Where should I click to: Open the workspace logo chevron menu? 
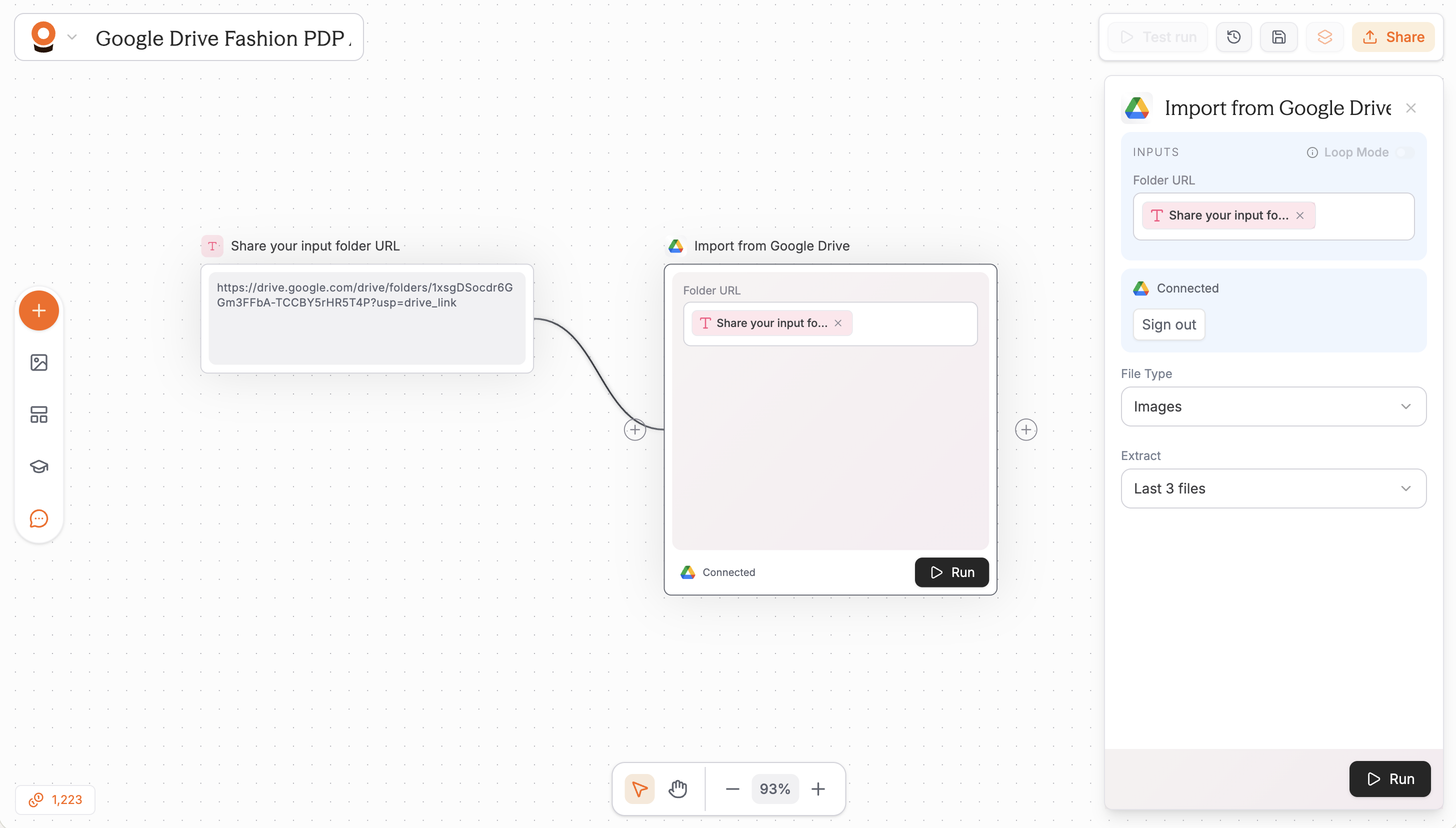click(71, 37)
